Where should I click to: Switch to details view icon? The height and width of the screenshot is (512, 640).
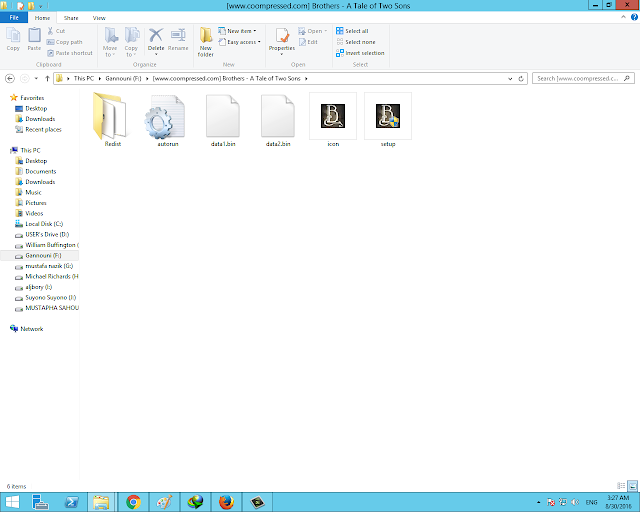(x=621, y=486)
